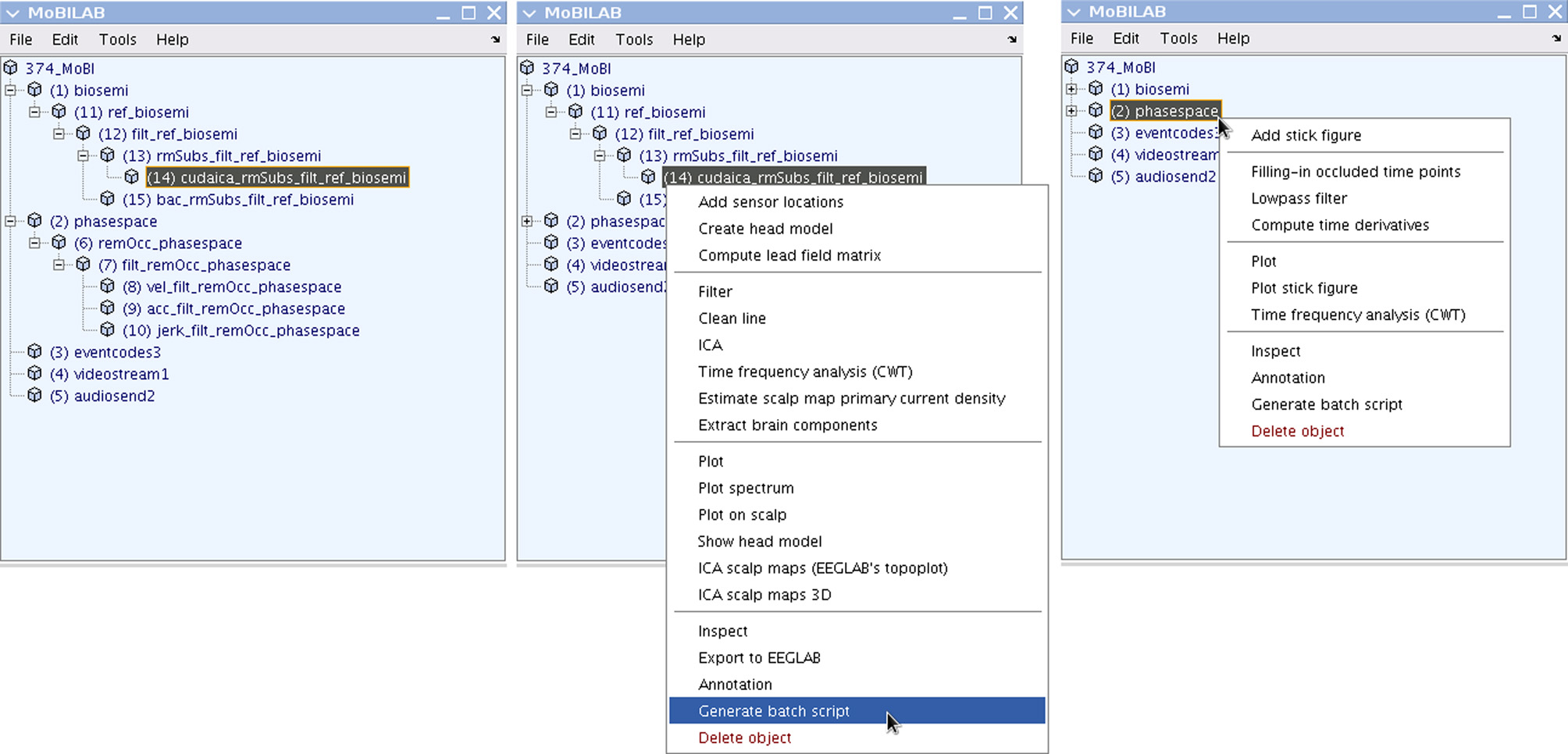Open the Tools menu in the middle window
The width and height of the screenshot is (1568, 754).
(633, 40)
